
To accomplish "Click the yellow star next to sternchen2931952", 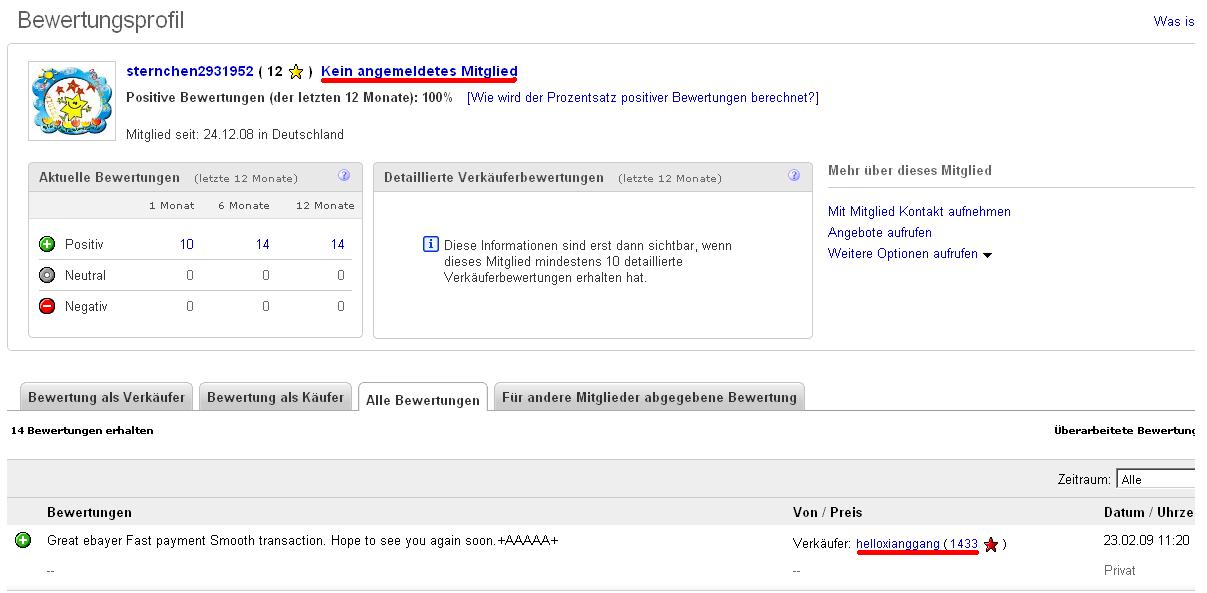I will [x=296, y=72].
